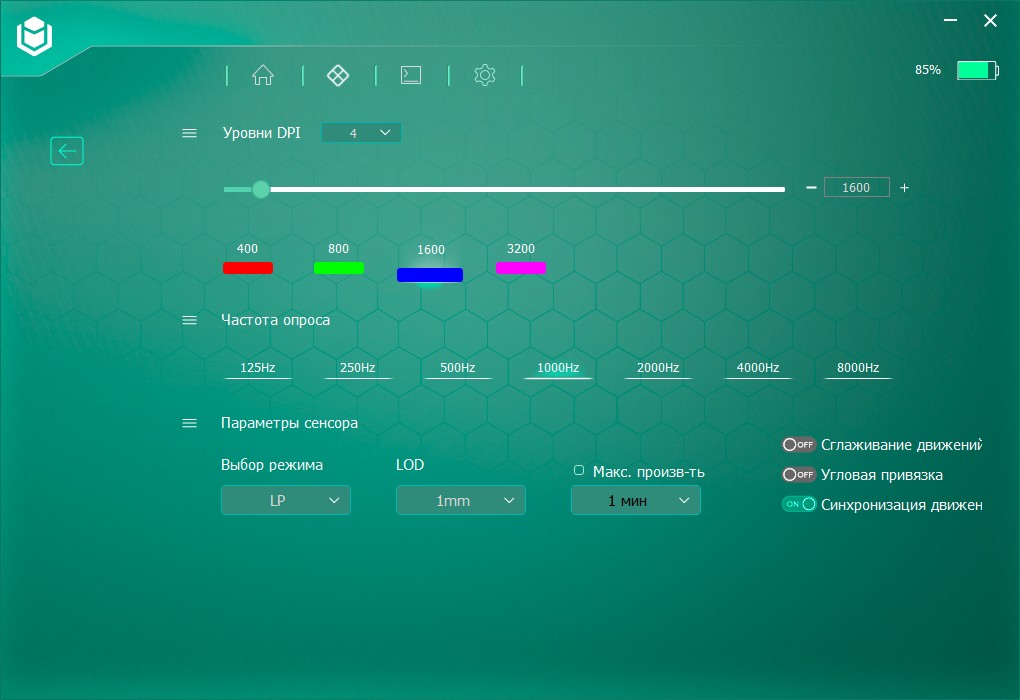Select the red 400 DPI swatch
Screen dimensions: 1020x700
point(248,267)
